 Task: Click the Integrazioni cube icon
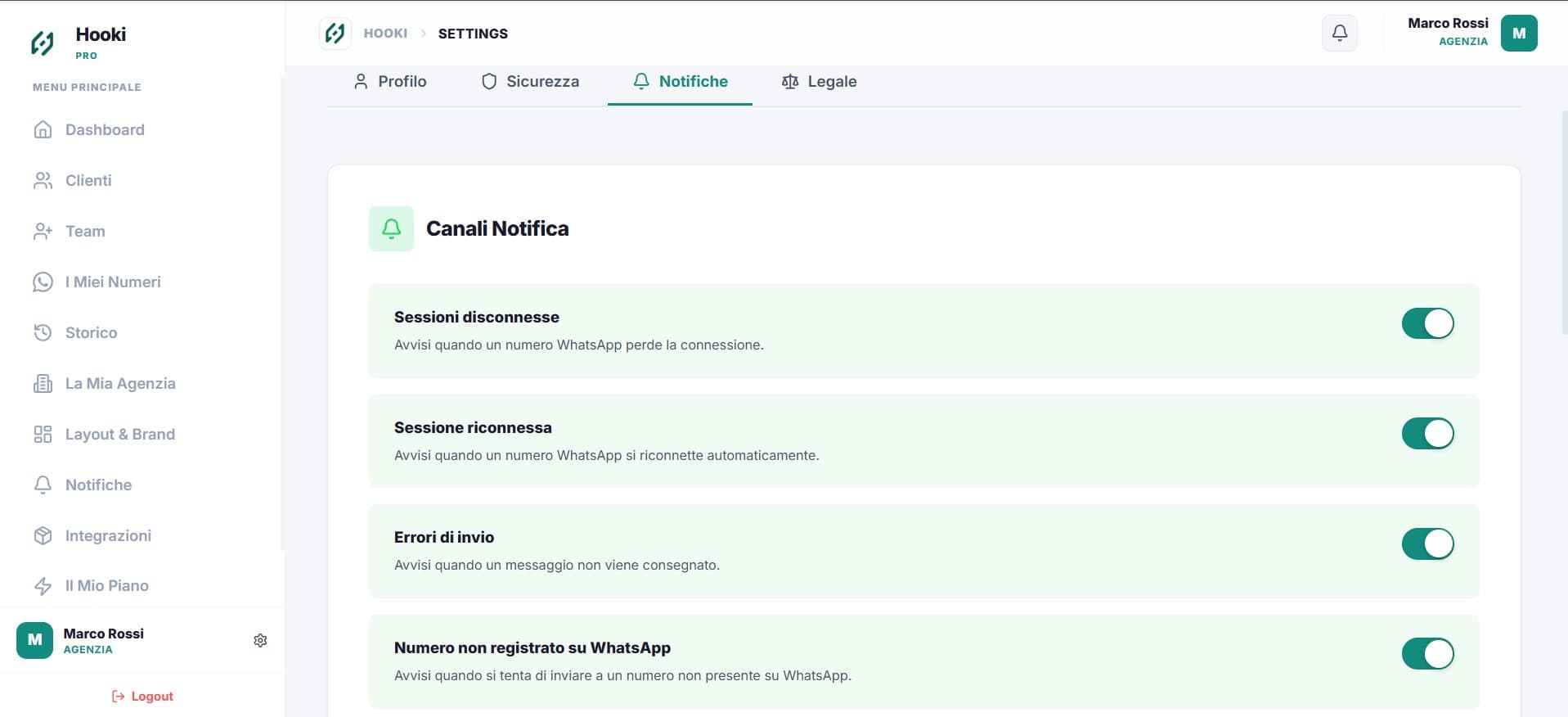tap(43, 535)
